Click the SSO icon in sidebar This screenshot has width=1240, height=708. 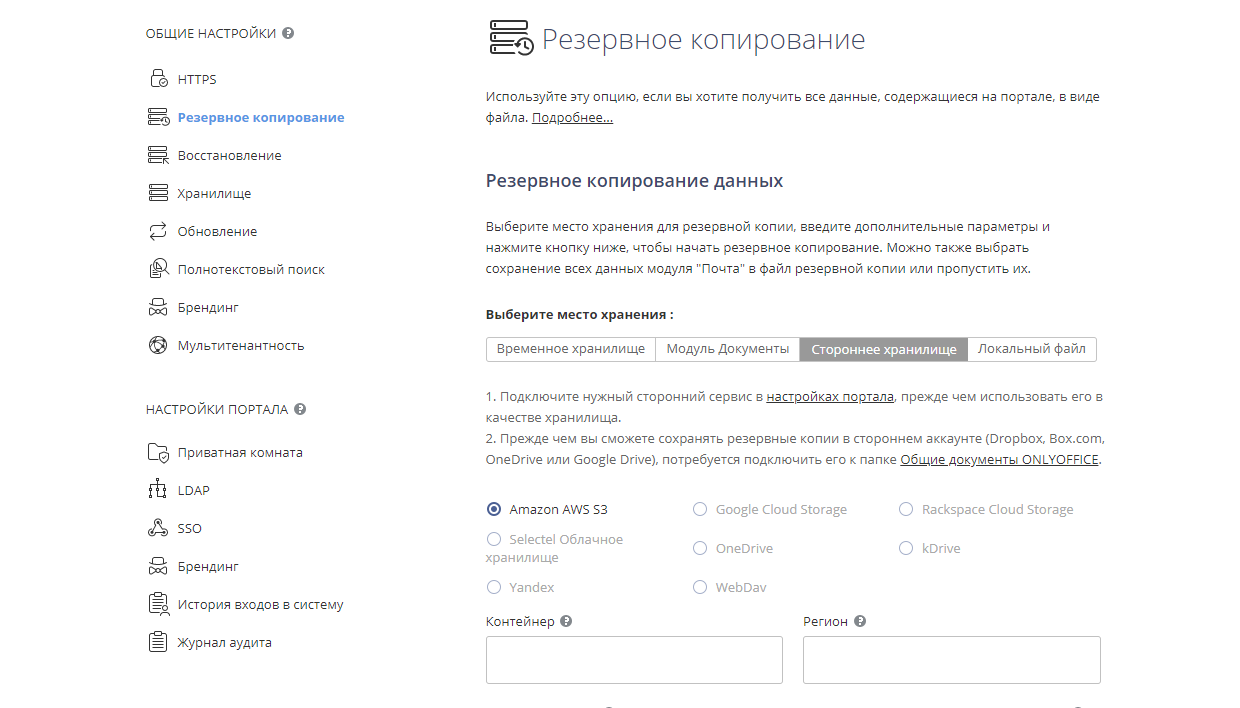tap(158, 528)
